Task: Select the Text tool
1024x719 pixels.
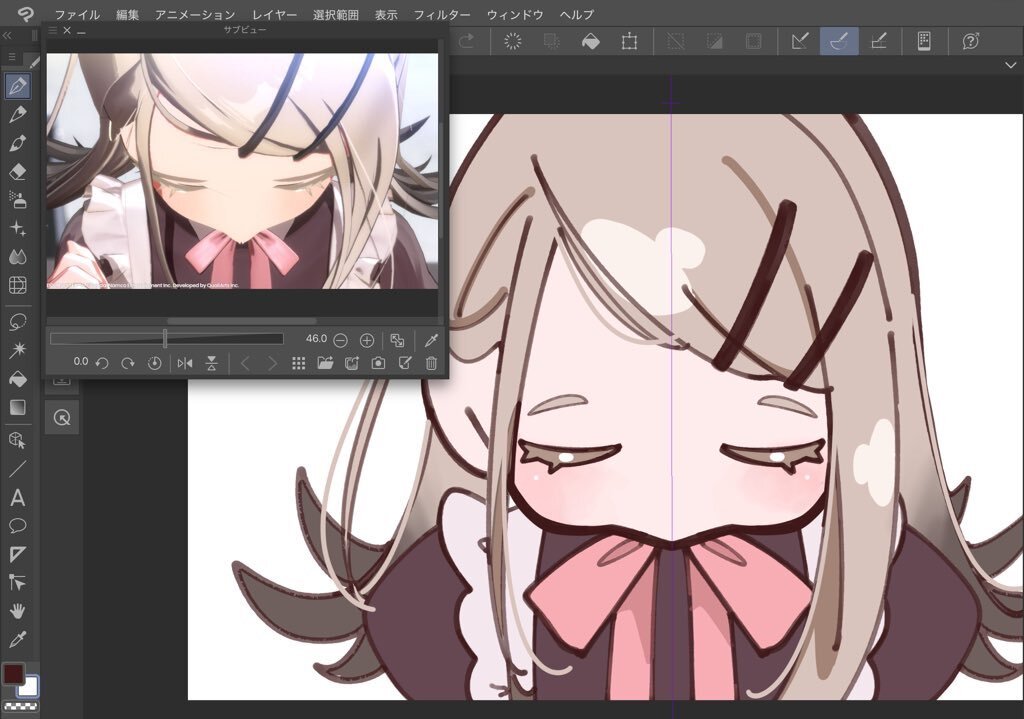Action: click(x=17, y=497)
